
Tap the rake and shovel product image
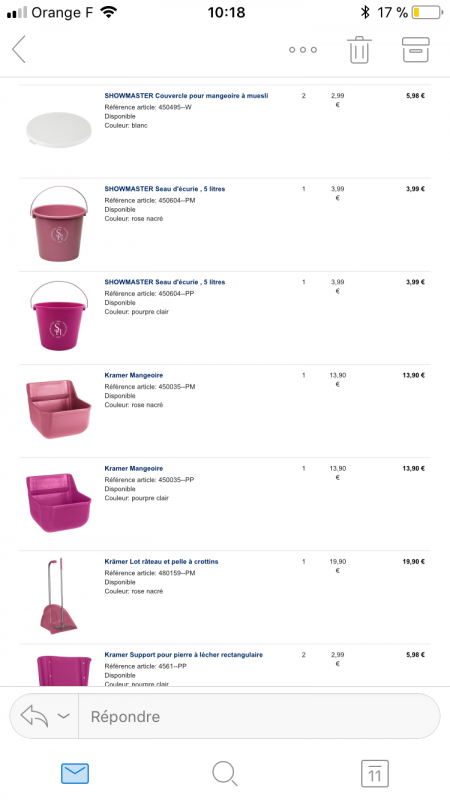[x=58, y=596]
